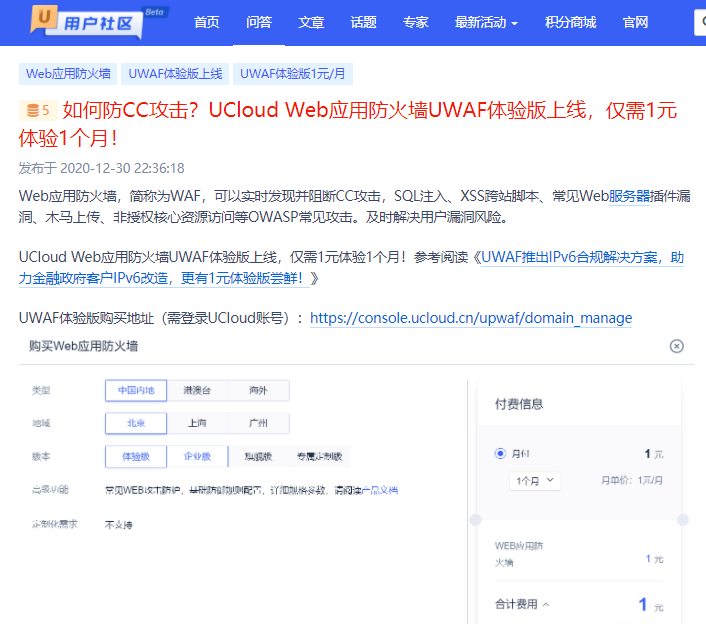Click the search box in header
The width and height of the screenshot is (706, 624).
[700, 22]
